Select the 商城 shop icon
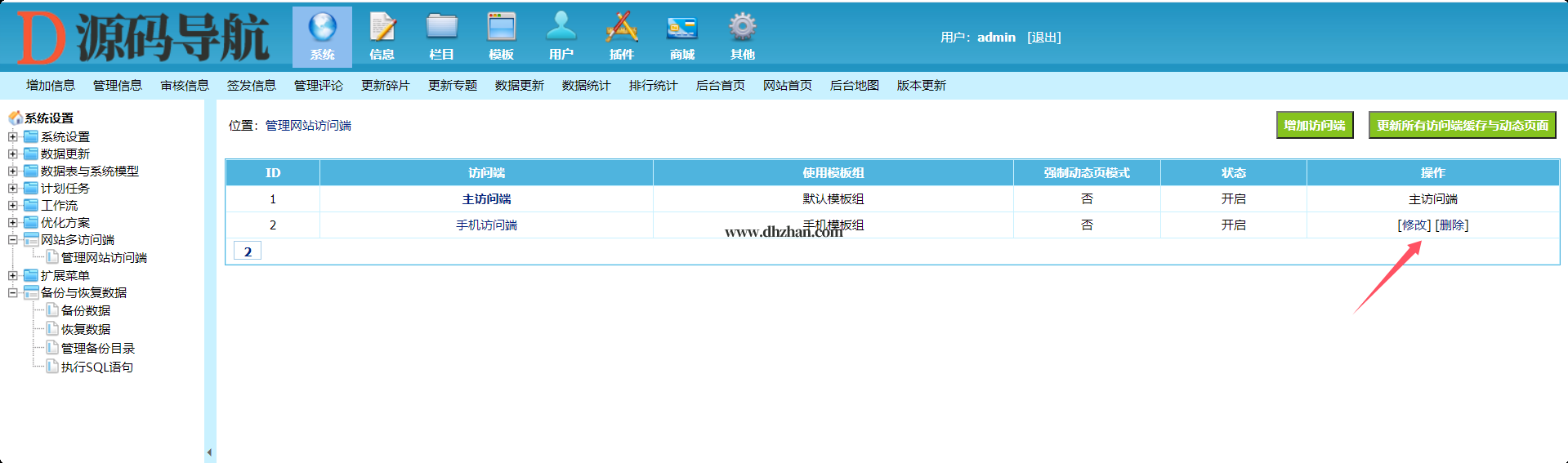Image resolution: width=1568 pixels, height=463 pixels. (681, 29)
